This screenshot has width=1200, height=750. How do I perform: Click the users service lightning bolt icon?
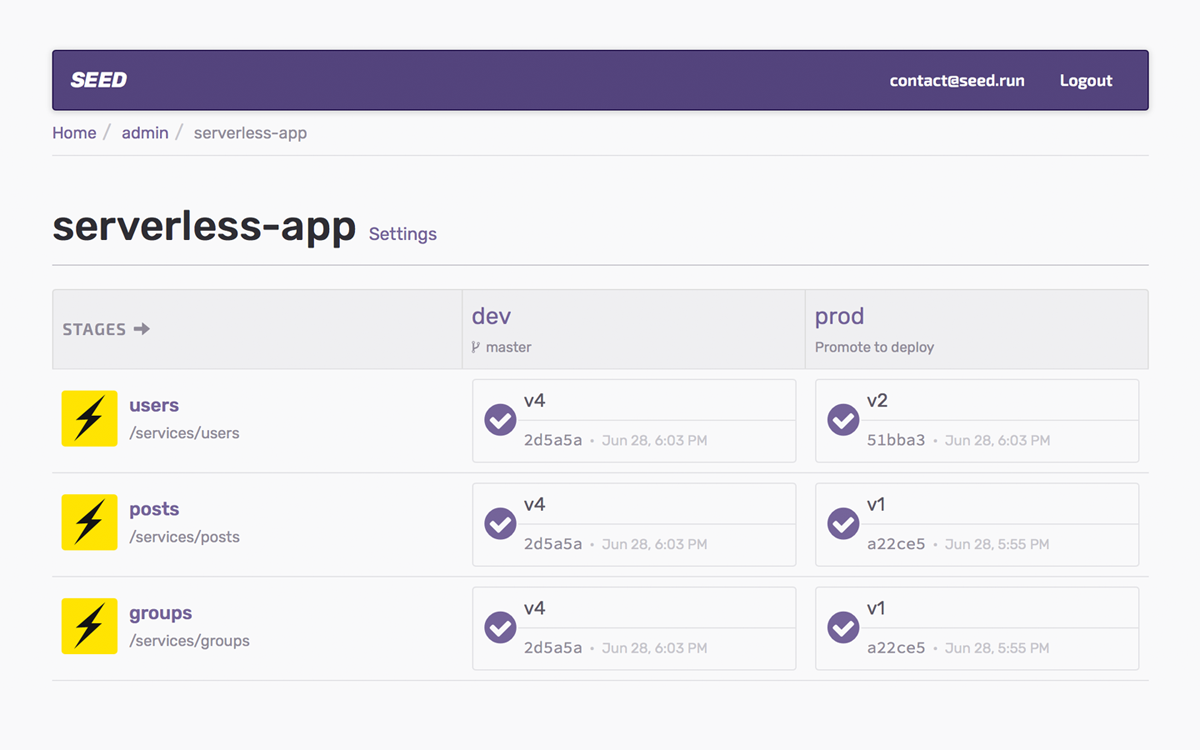89,418
